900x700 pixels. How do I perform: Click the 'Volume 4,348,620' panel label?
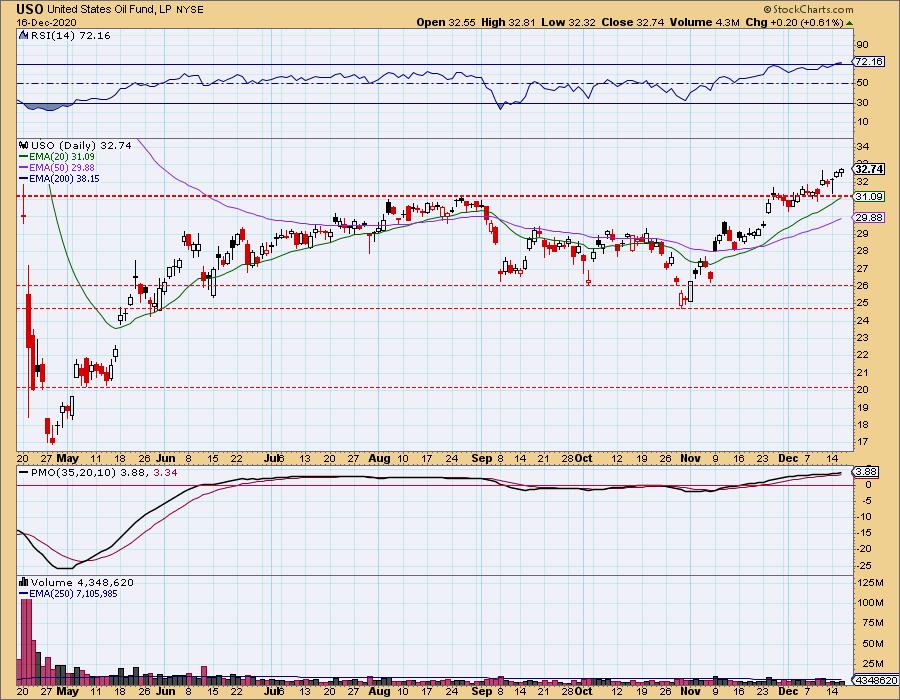tap(82, 582)
